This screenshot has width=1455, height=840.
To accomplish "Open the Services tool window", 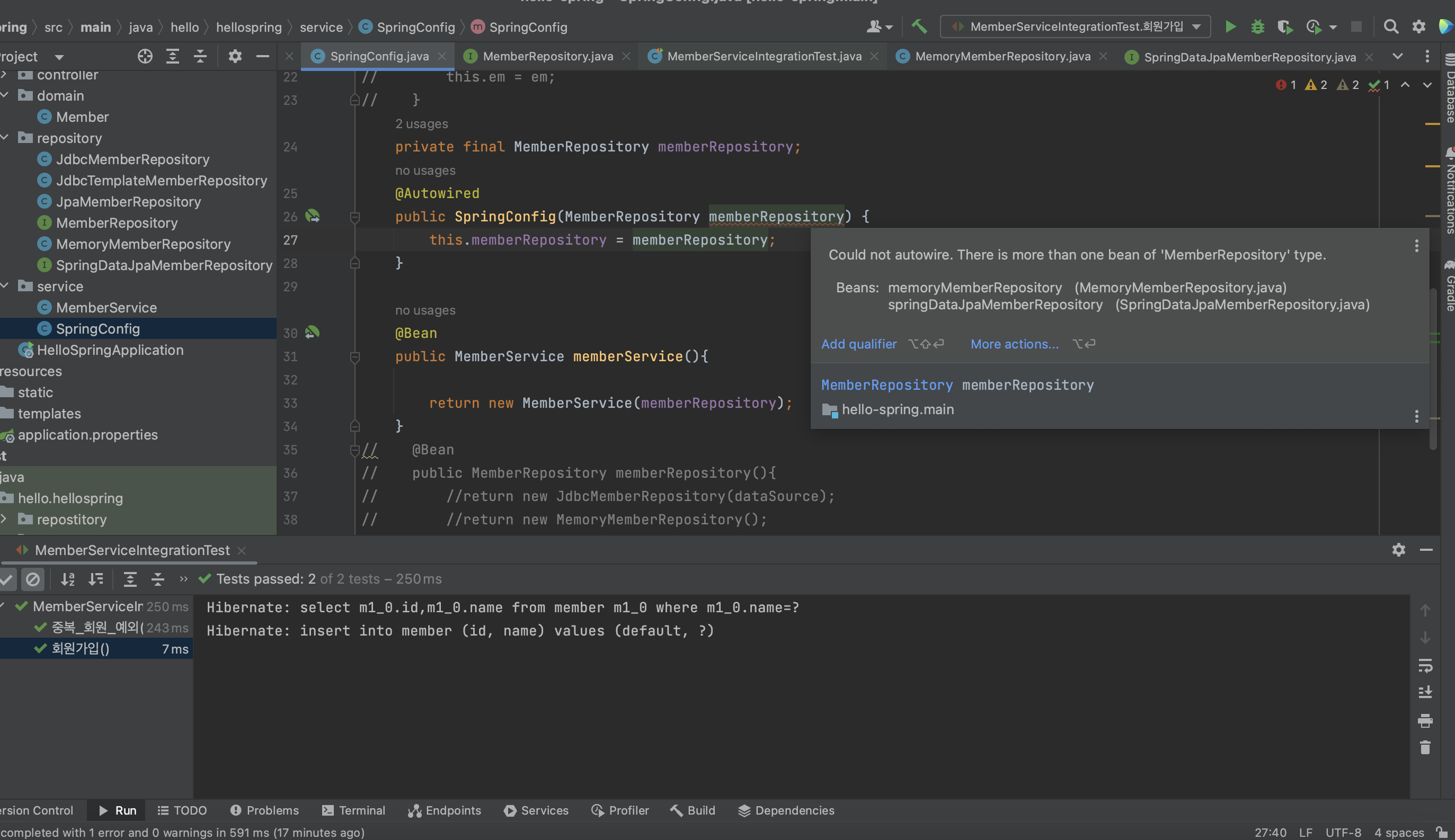I will point(536,810).
